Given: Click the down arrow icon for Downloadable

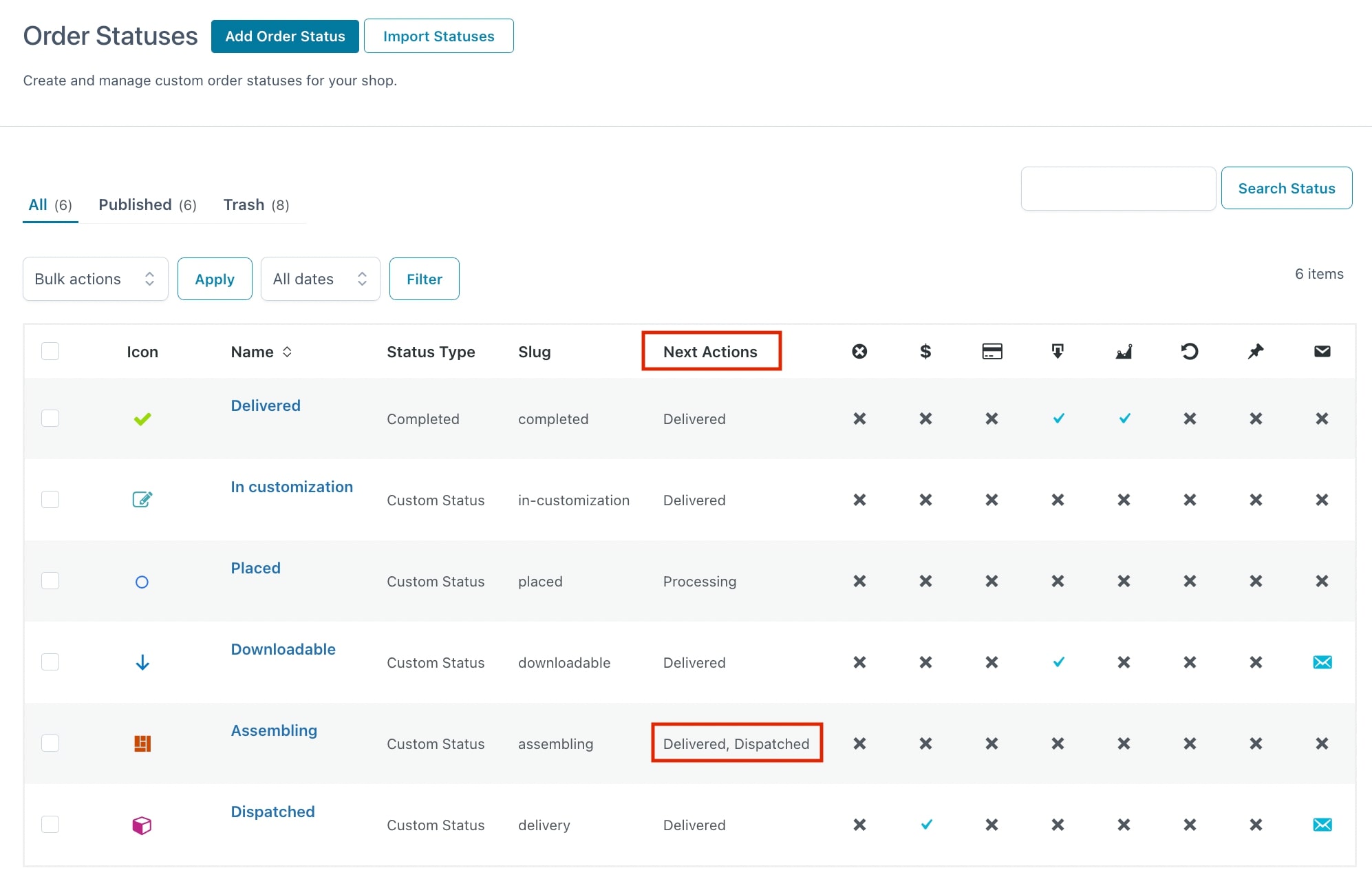Looking at the screenshot, I should pyautogui.click(x=142, y=662).
